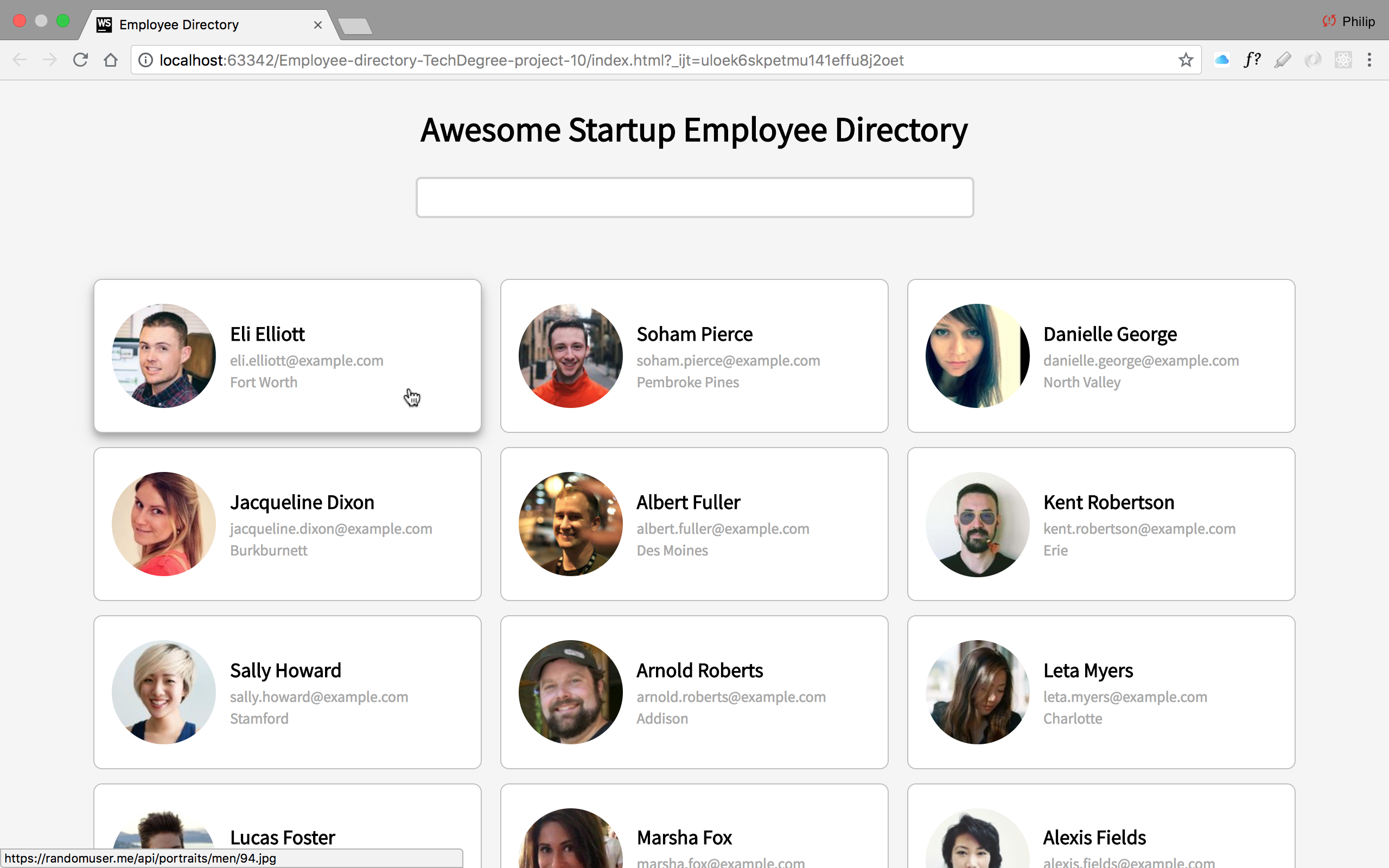The width and height of the screenshot is (1389, 868).
Task: Click the name Lucas Foster
Action: pyautogui.click(x=282, y=838)
